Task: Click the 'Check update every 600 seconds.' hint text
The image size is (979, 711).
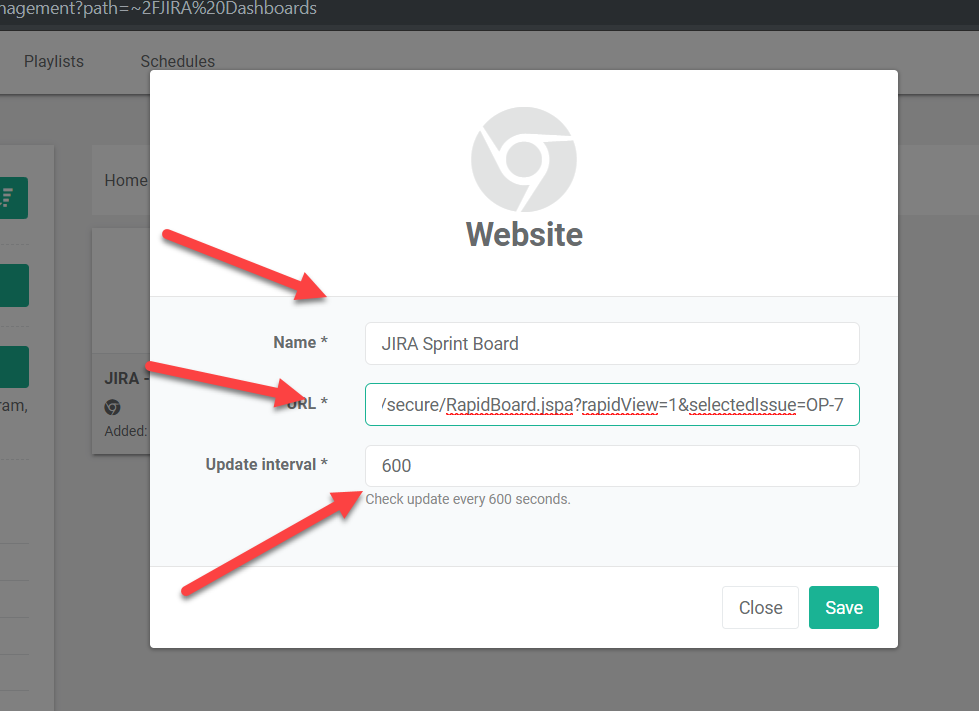Action: (x=468, y=499)
